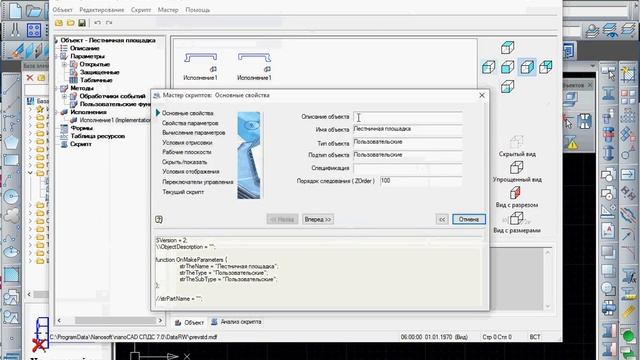Go to Переключатели управления wizard step
Image resolution: width=640 pixels, height=360 pixels.
pos(198,182)
